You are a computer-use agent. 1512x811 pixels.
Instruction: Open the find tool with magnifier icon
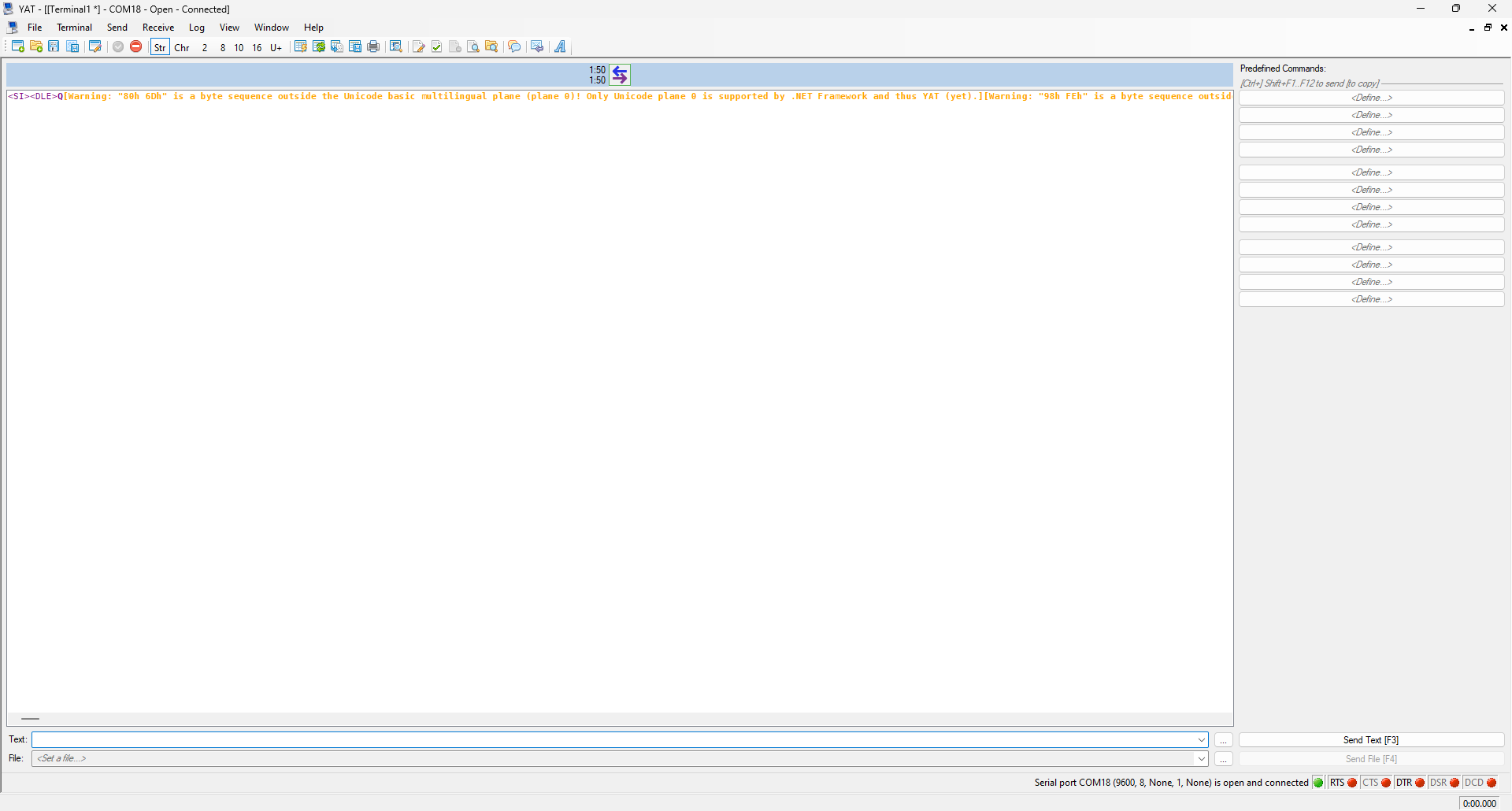coord(396,46)
